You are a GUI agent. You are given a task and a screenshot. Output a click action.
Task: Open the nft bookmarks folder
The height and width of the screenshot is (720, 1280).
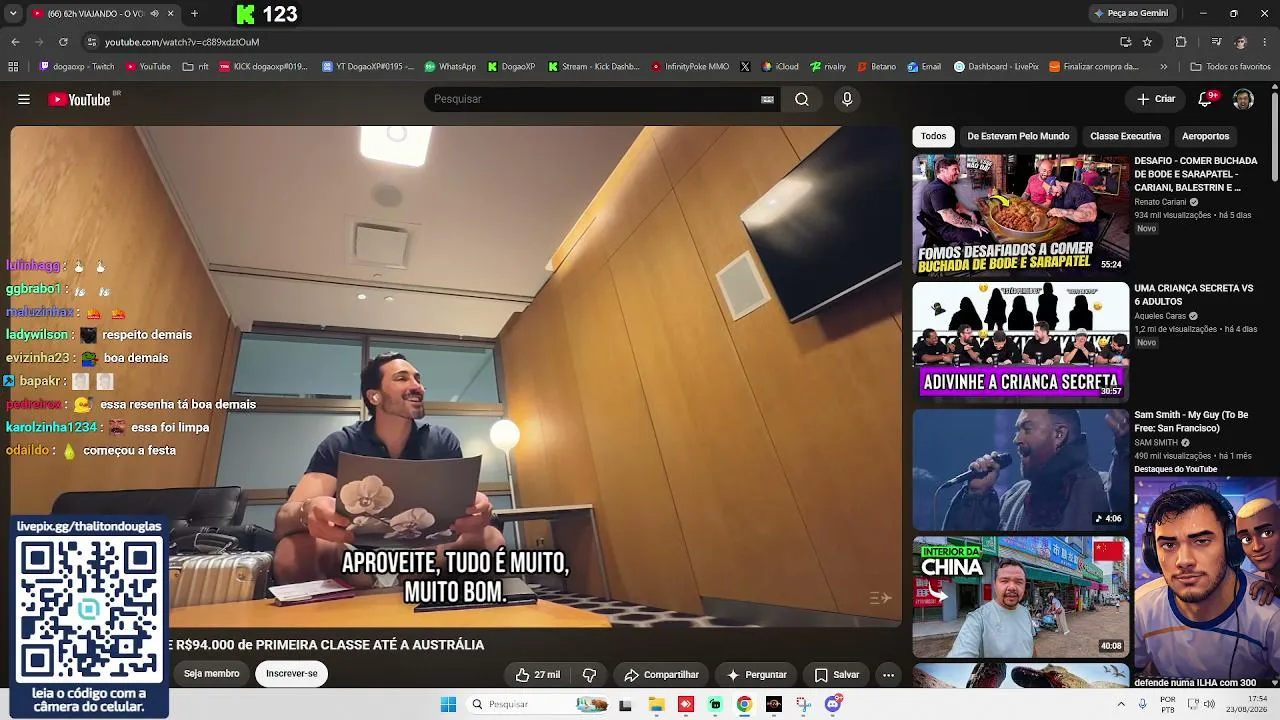pyautogui.click(x=195, y=67)
